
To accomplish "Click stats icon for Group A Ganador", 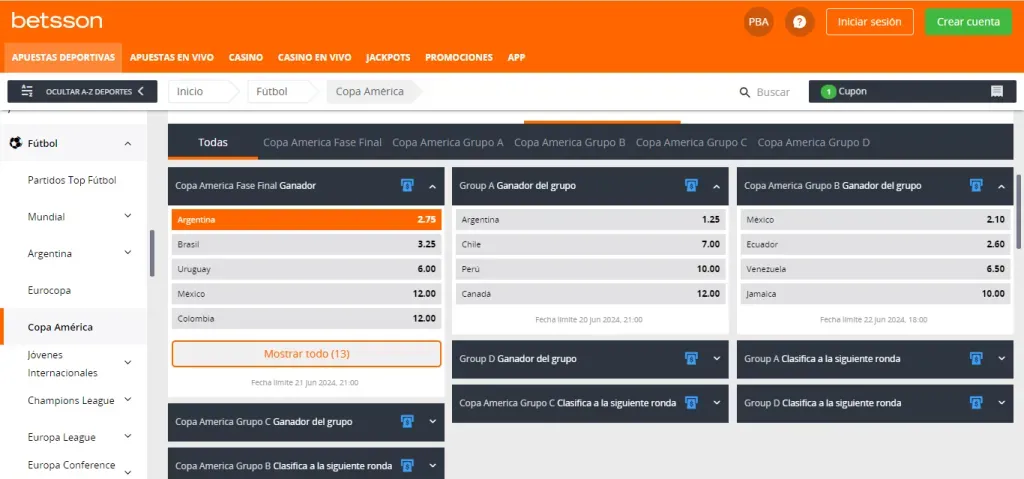I will click(x=691, y=186).
